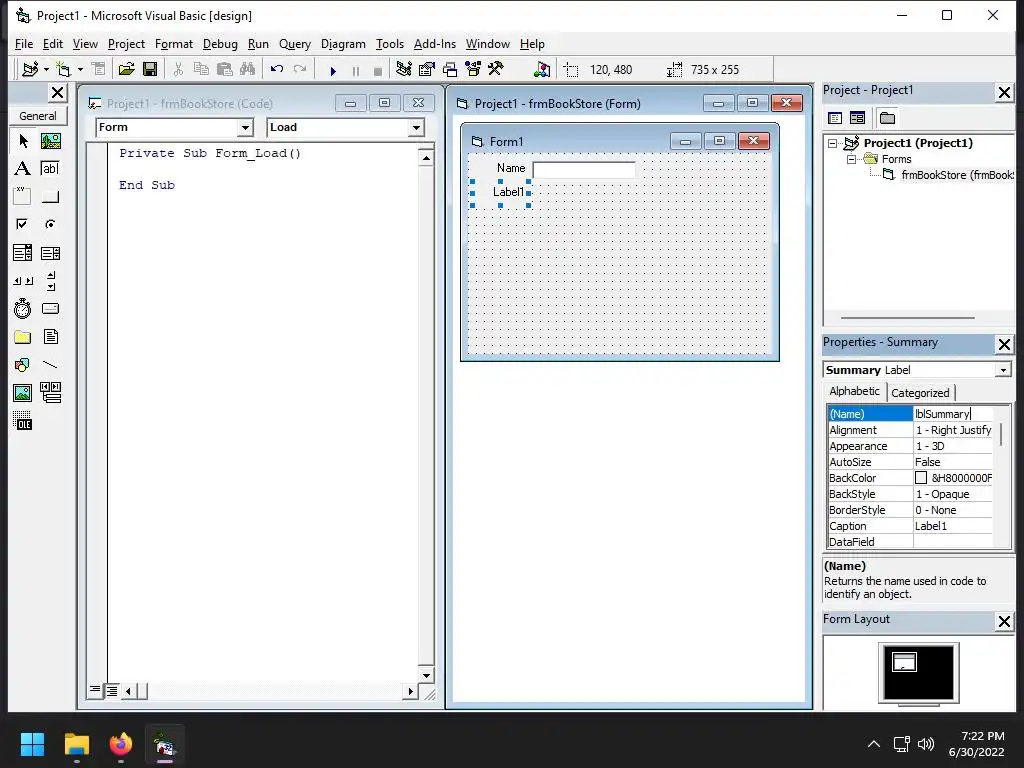Switch to Full Module View in code window
Image resolution: width=1024 pixels, height=768 pixels.
click(112, 690)
